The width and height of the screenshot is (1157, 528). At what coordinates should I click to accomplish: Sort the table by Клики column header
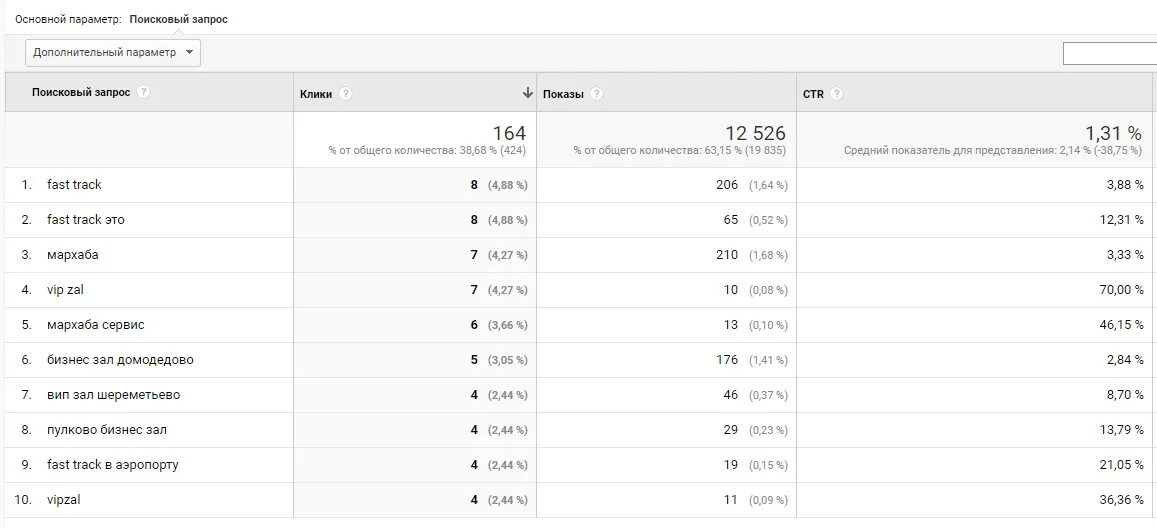click(316, 94)
